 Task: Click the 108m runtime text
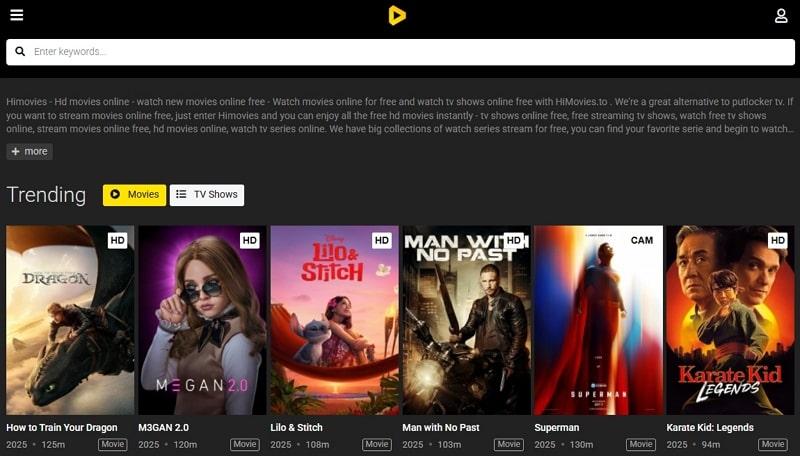(317, 445)
